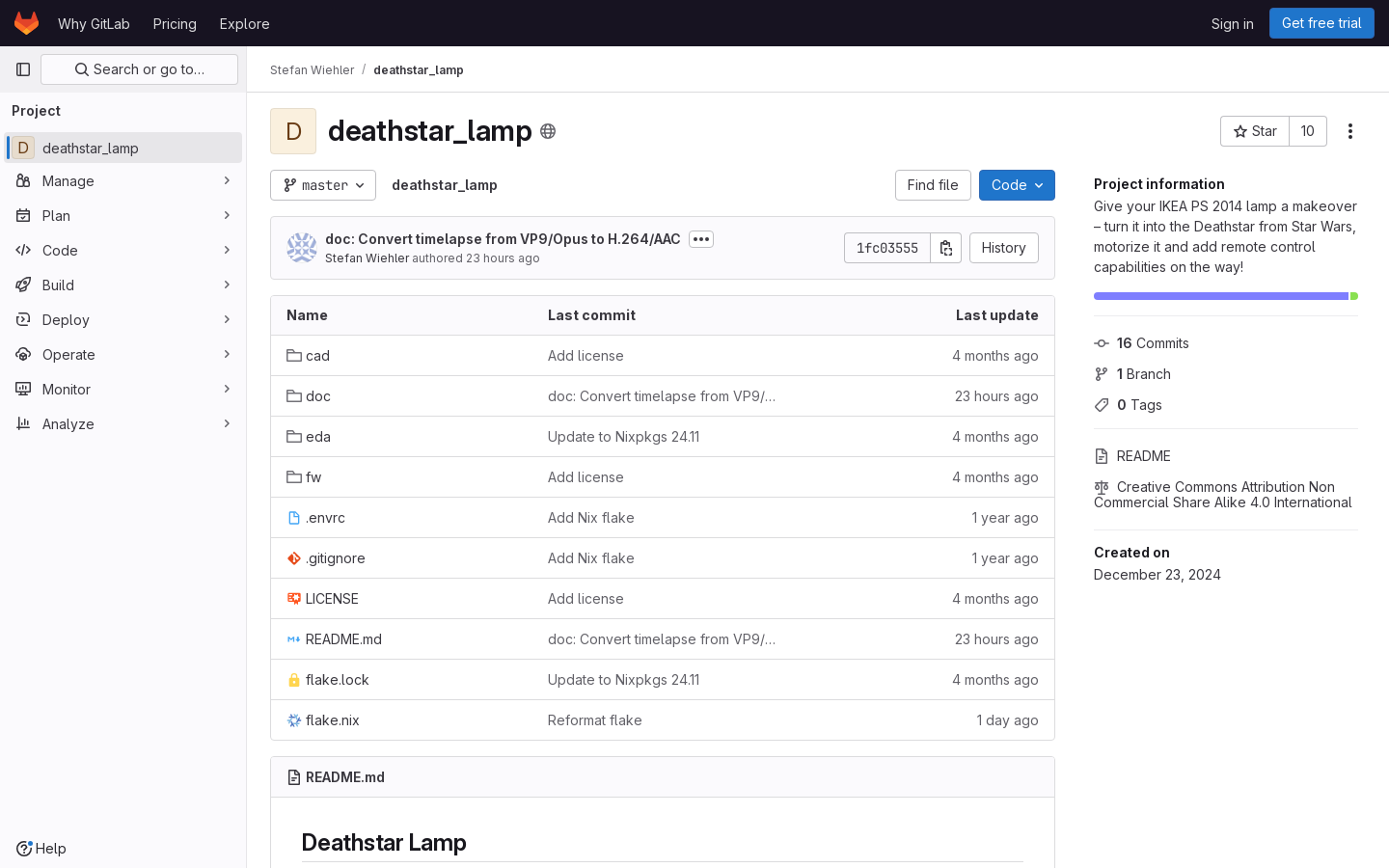
Task: Click the flake.lock lock icon
Action: pyautogui.click(x=294, y=680)
